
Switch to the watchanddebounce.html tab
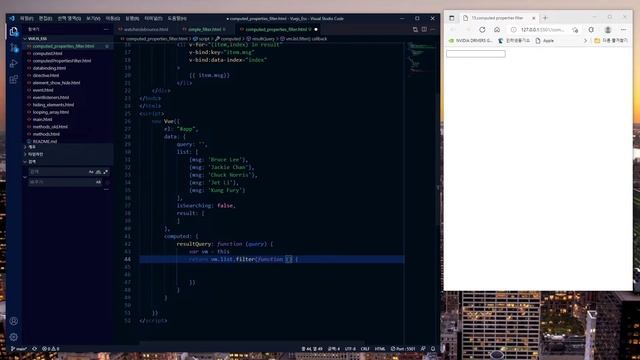coord(146,29)
